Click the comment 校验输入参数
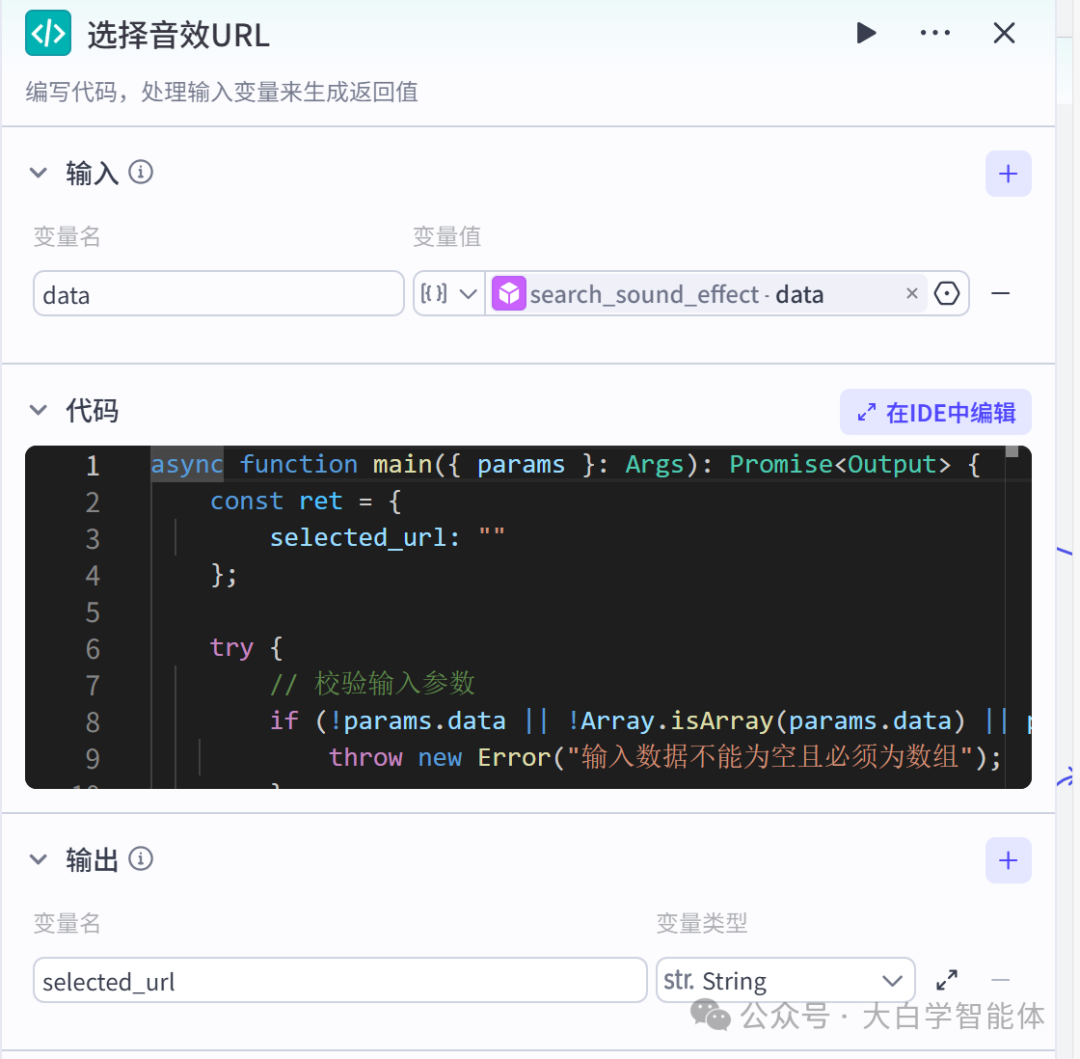1080x1059 pixels. click(372, 684)
